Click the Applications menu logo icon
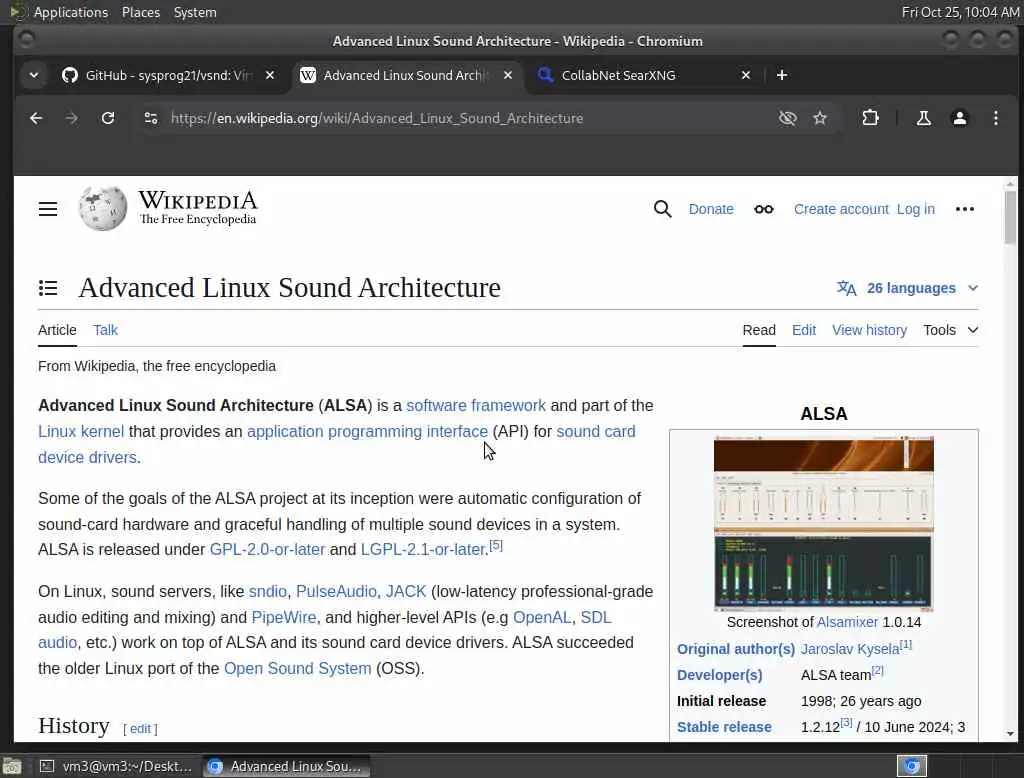 point(18,12)
